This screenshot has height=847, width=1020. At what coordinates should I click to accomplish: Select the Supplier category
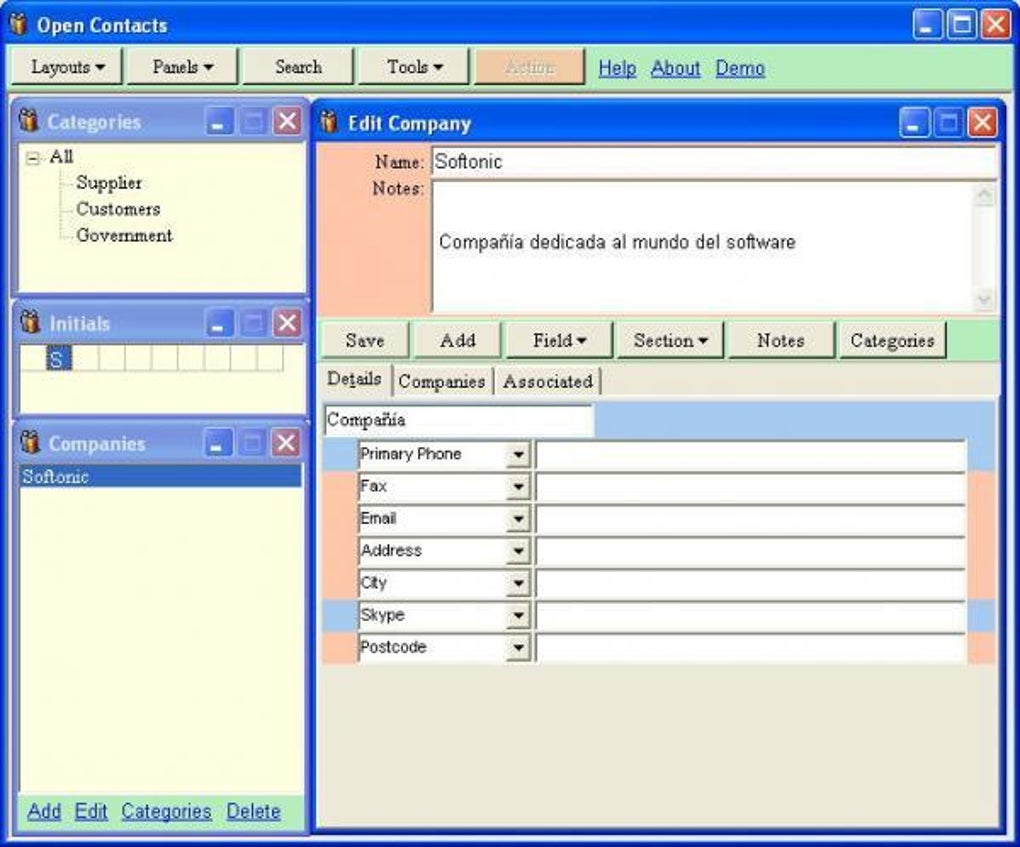coord(109,183)
